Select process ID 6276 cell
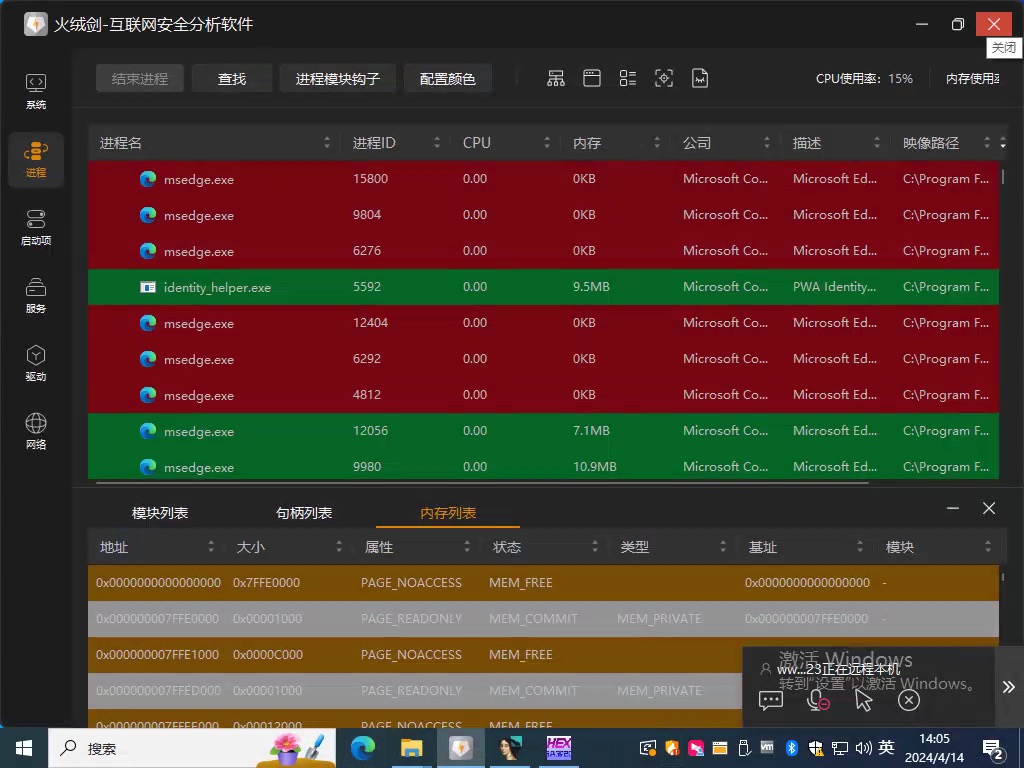 (x=367, y=251)
